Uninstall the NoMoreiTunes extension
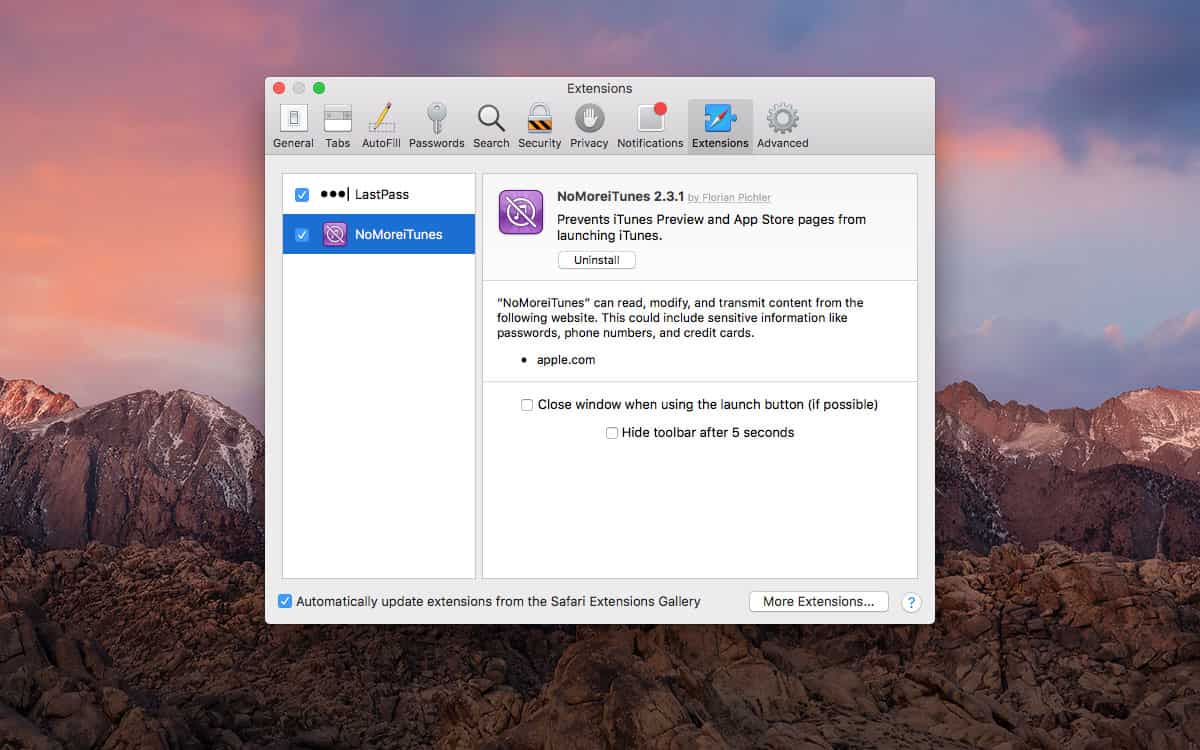This screenshot has height=750, width=1200. coord(597,260)
